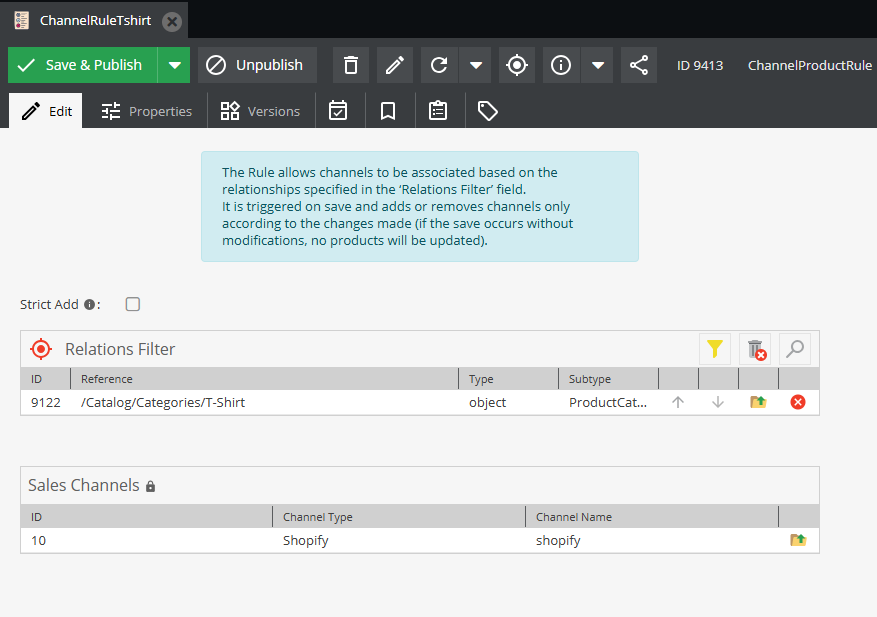This screenshot has height=617, width=877.
Task: Click the yellow filter icon in Relations Filter
Action: (714, 349)
